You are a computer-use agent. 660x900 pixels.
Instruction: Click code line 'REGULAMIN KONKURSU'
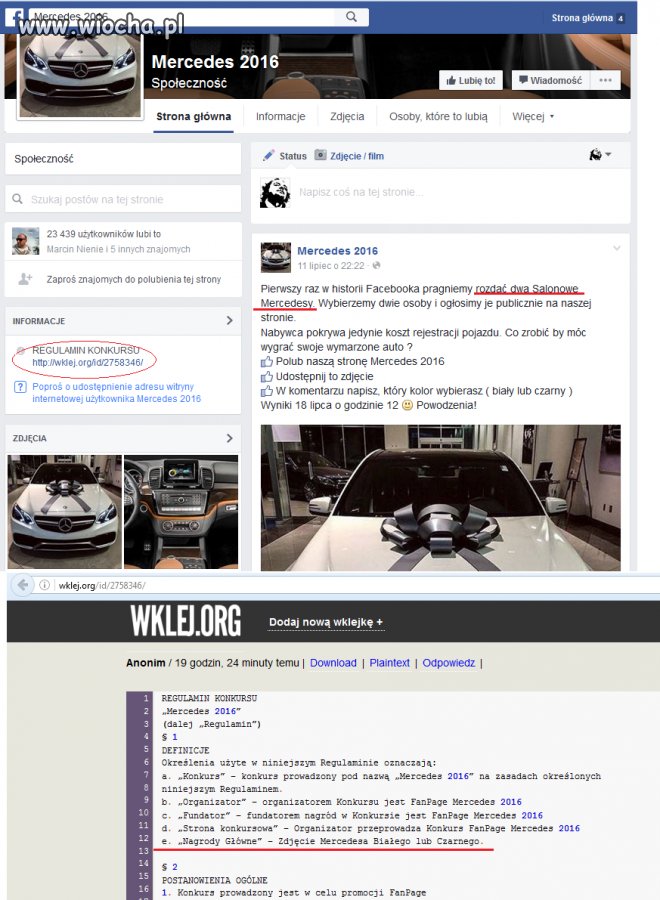[x=209, y=699]
